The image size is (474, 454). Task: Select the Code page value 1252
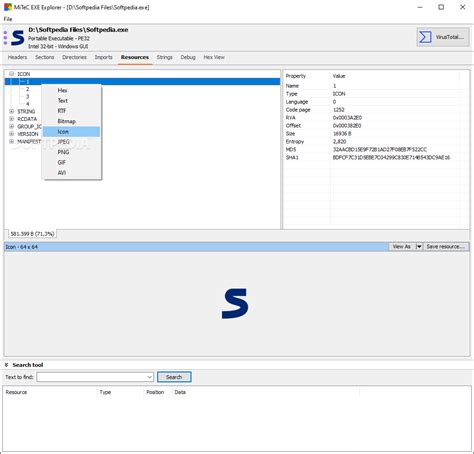click(x=339, y=110)
